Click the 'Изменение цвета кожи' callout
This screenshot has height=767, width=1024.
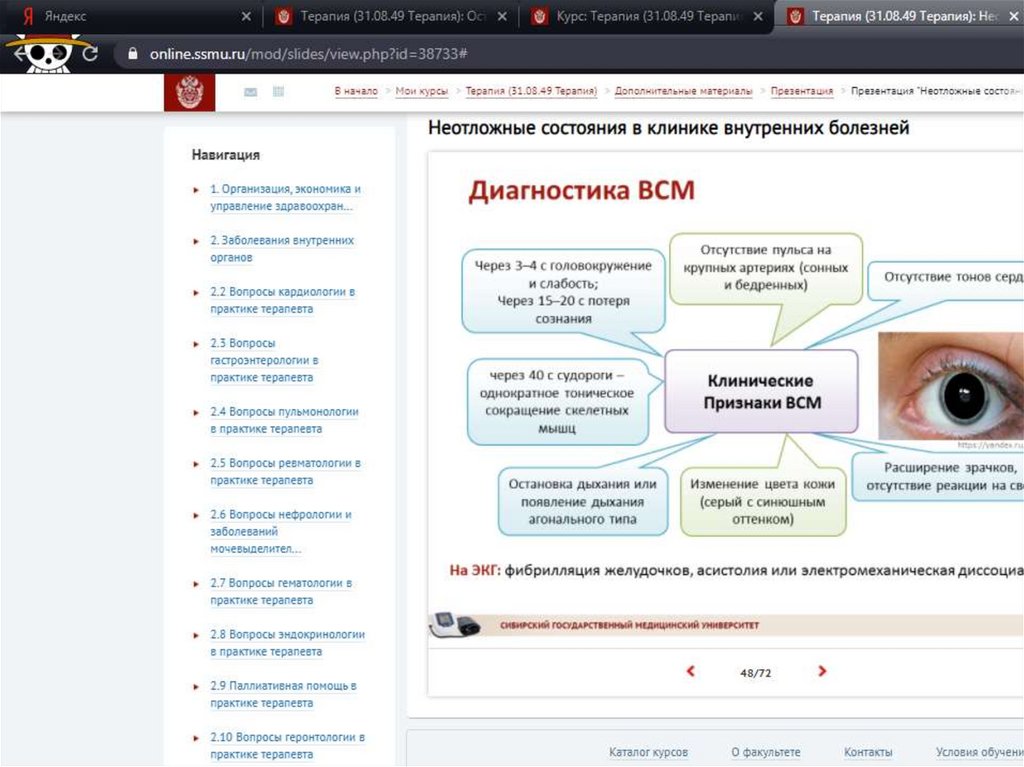763,502
